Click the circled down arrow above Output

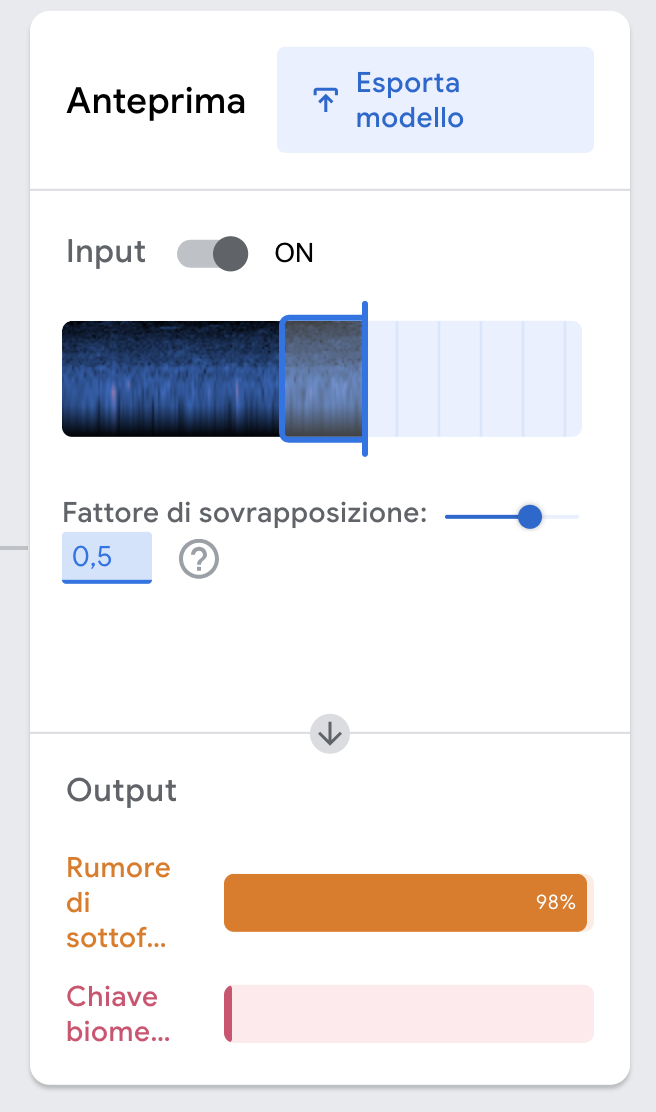click(330, 734)
